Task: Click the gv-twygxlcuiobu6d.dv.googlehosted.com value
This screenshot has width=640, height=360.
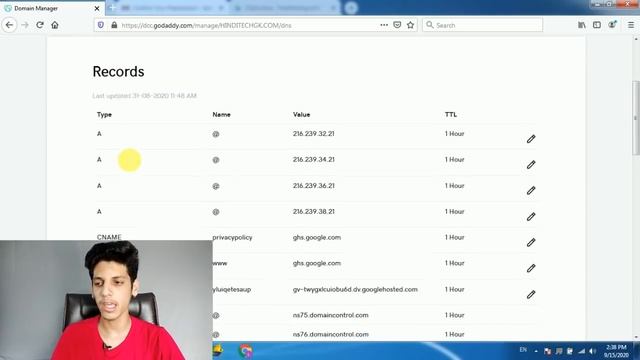Action: [x=355, y=289]
